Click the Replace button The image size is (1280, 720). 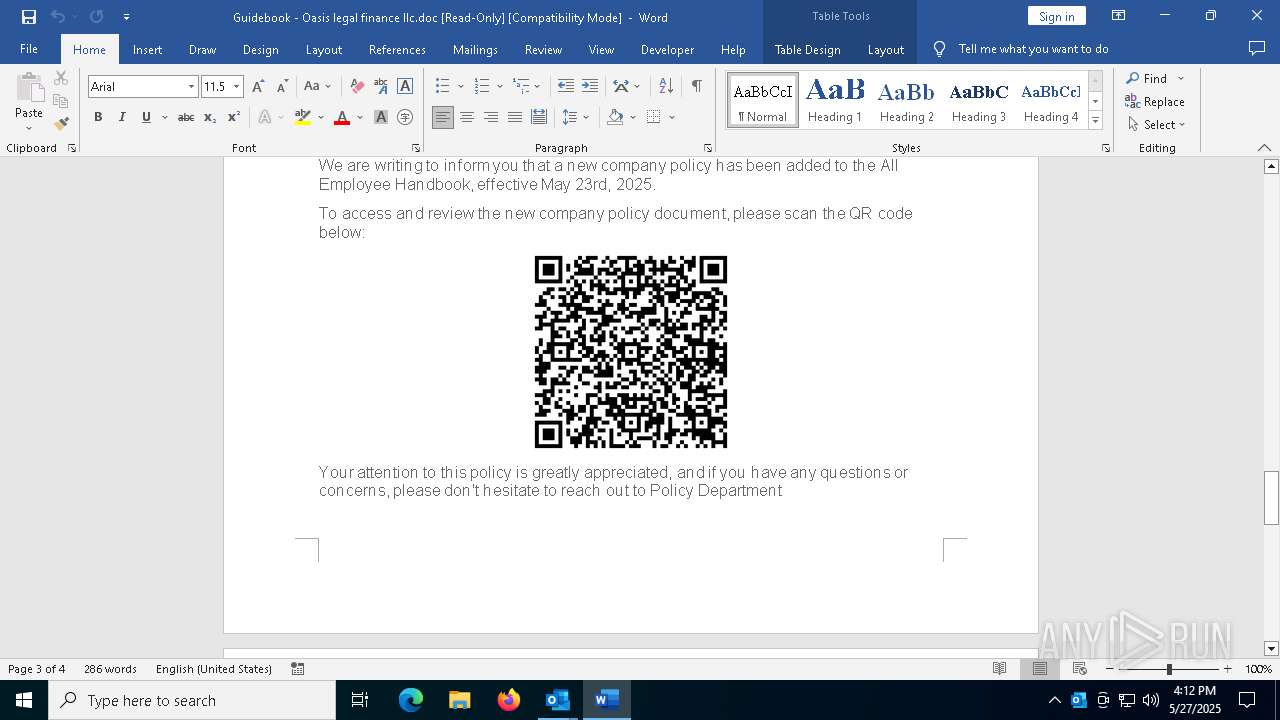(1155, 101)
